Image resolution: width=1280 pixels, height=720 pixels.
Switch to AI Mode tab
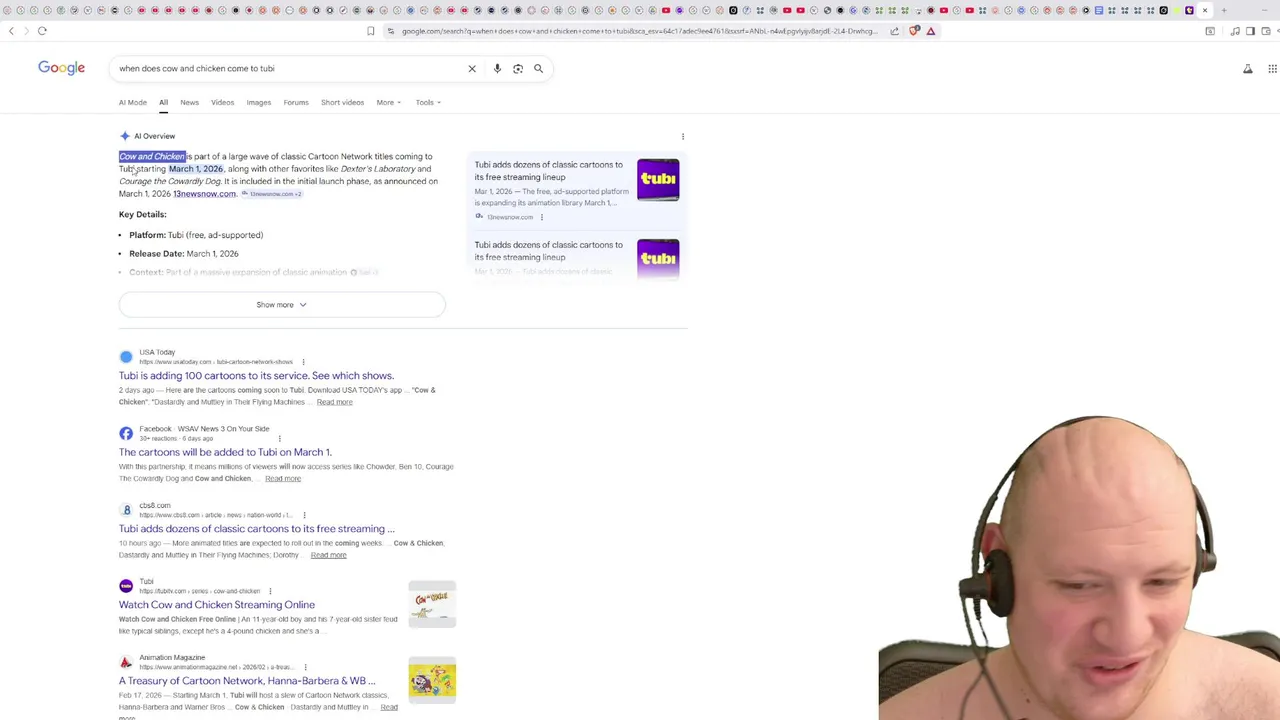(132, 102)
